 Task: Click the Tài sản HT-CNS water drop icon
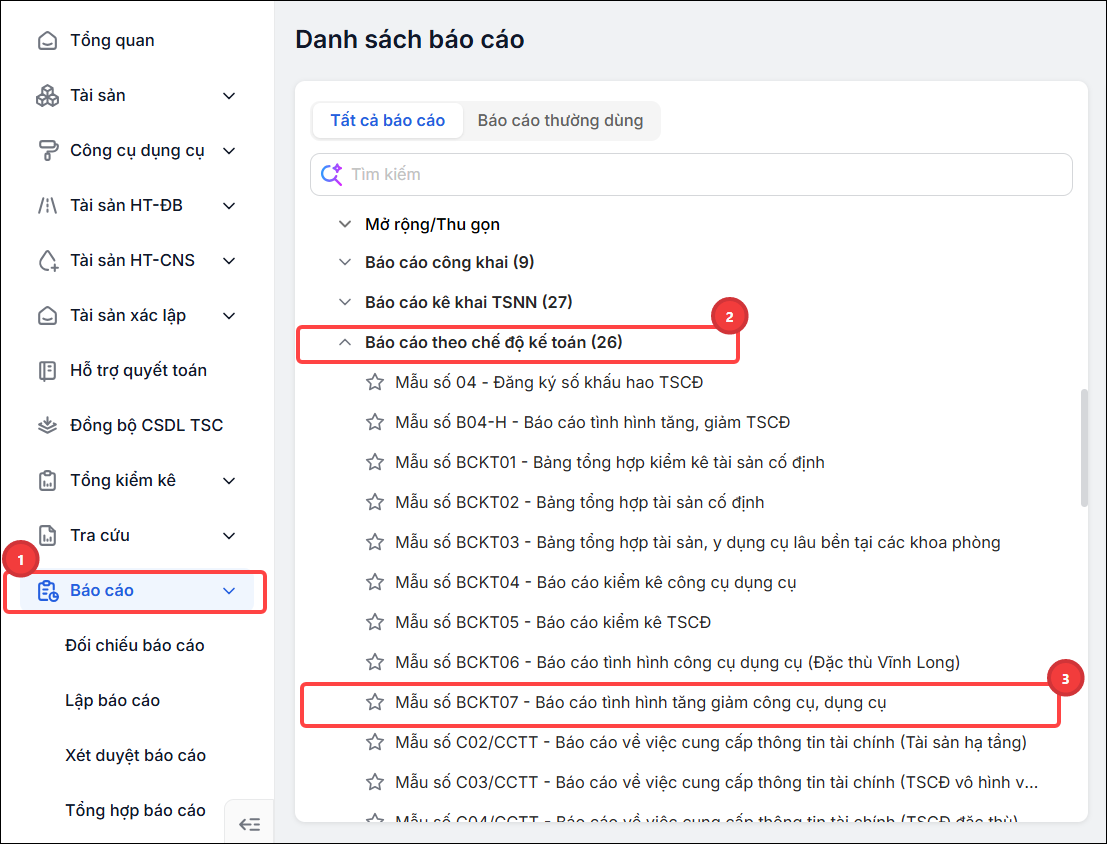pyautogui.click(x=47, y=261)
